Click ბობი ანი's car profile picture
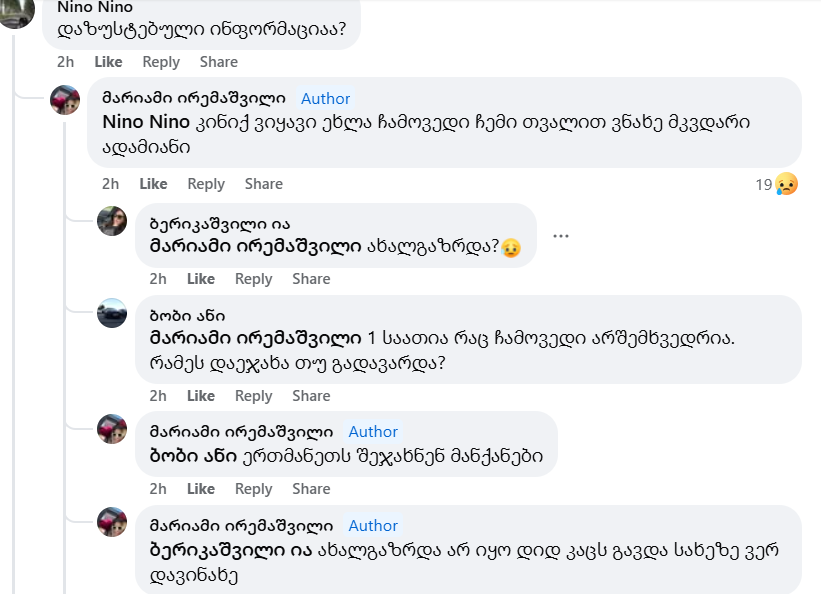The image size is (821, 594). coord(112,313)
